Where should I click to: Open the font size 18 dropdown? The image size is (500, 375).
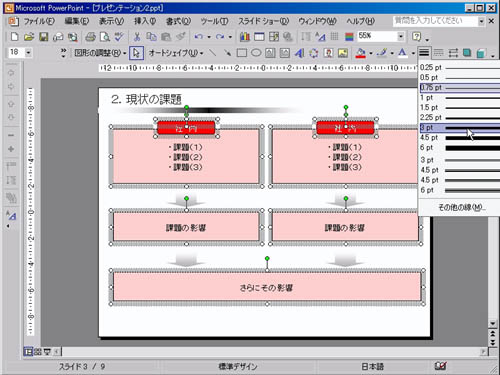(29, 53)
